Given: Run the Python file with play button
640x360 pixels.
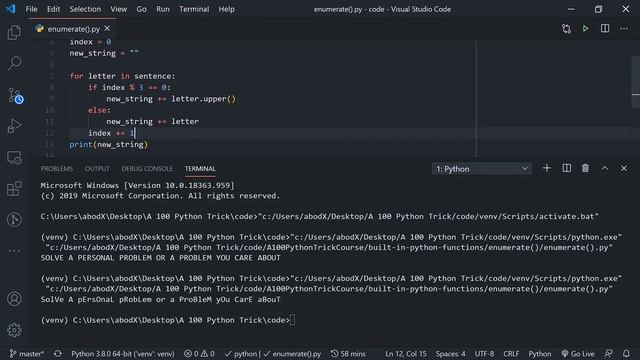Looking at the screenshot, I should pos(585,29).
